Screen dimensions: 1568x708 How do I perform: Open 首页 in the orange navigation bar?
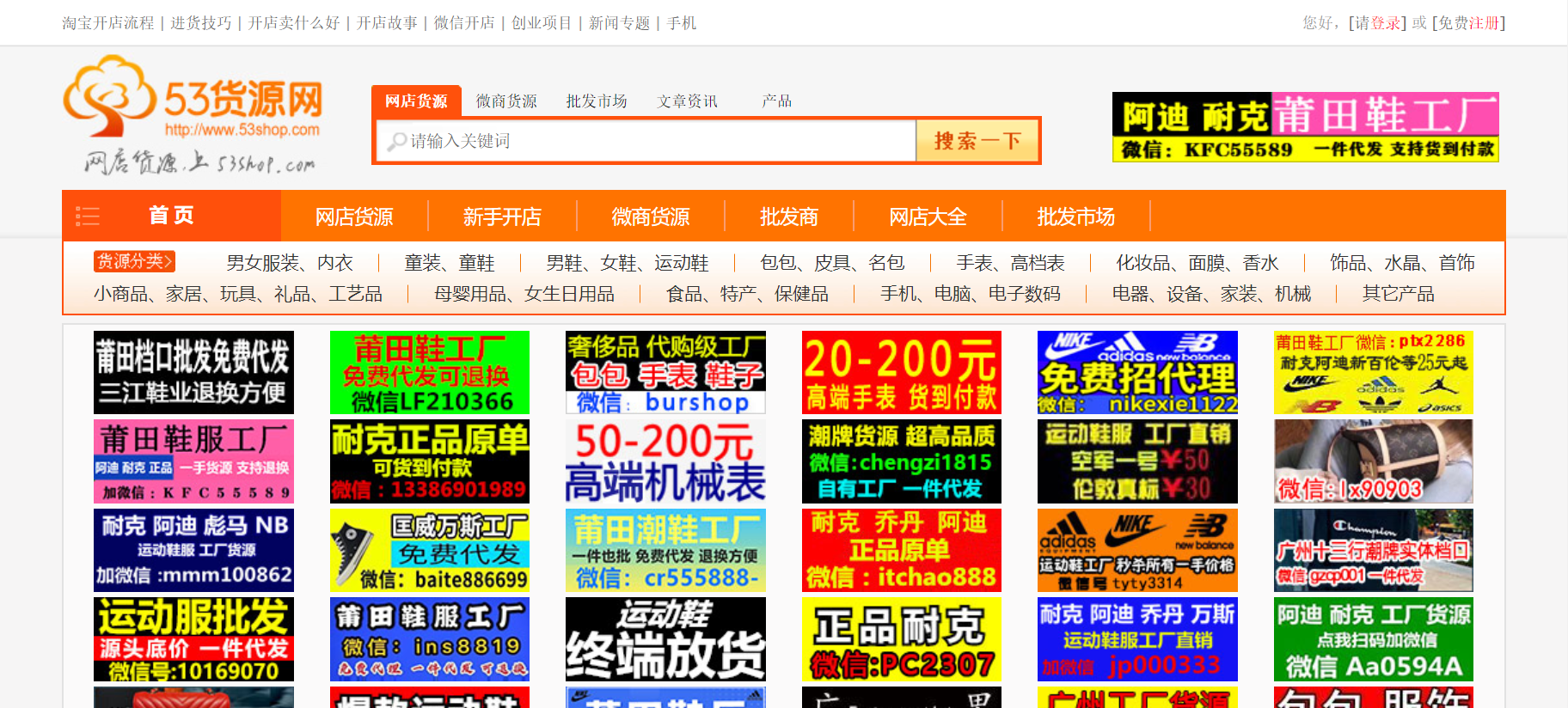[x=171, y=216]
